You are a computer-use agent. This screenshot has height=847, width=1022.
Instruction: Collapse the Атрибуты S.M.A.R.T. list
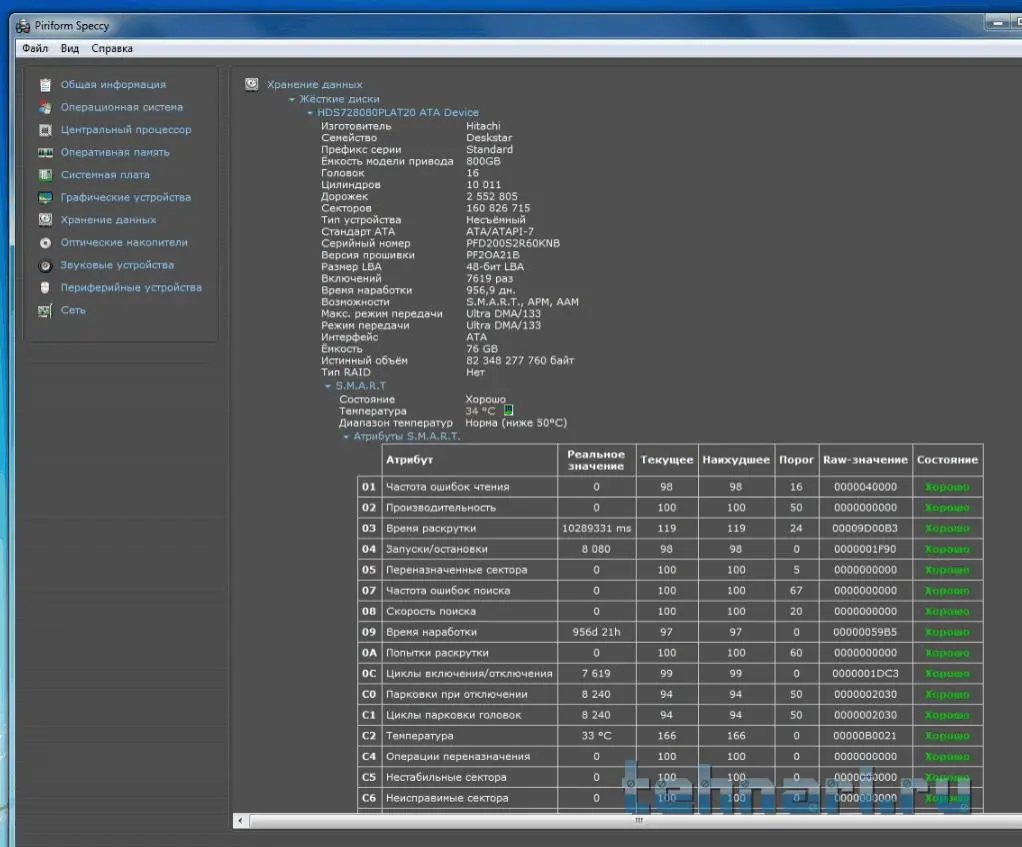click(346, 437)
